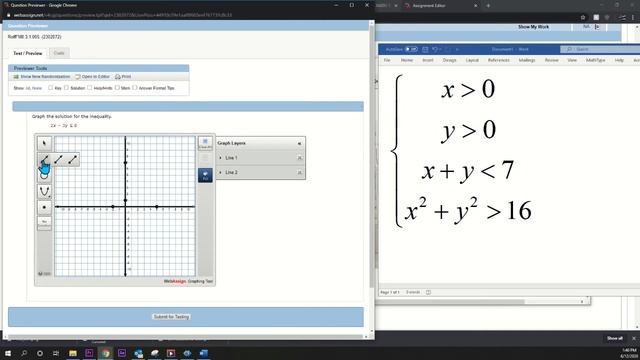Click the Print button in Previewer Tools
The height and width of the screenshot is (360, 640).
123,77
